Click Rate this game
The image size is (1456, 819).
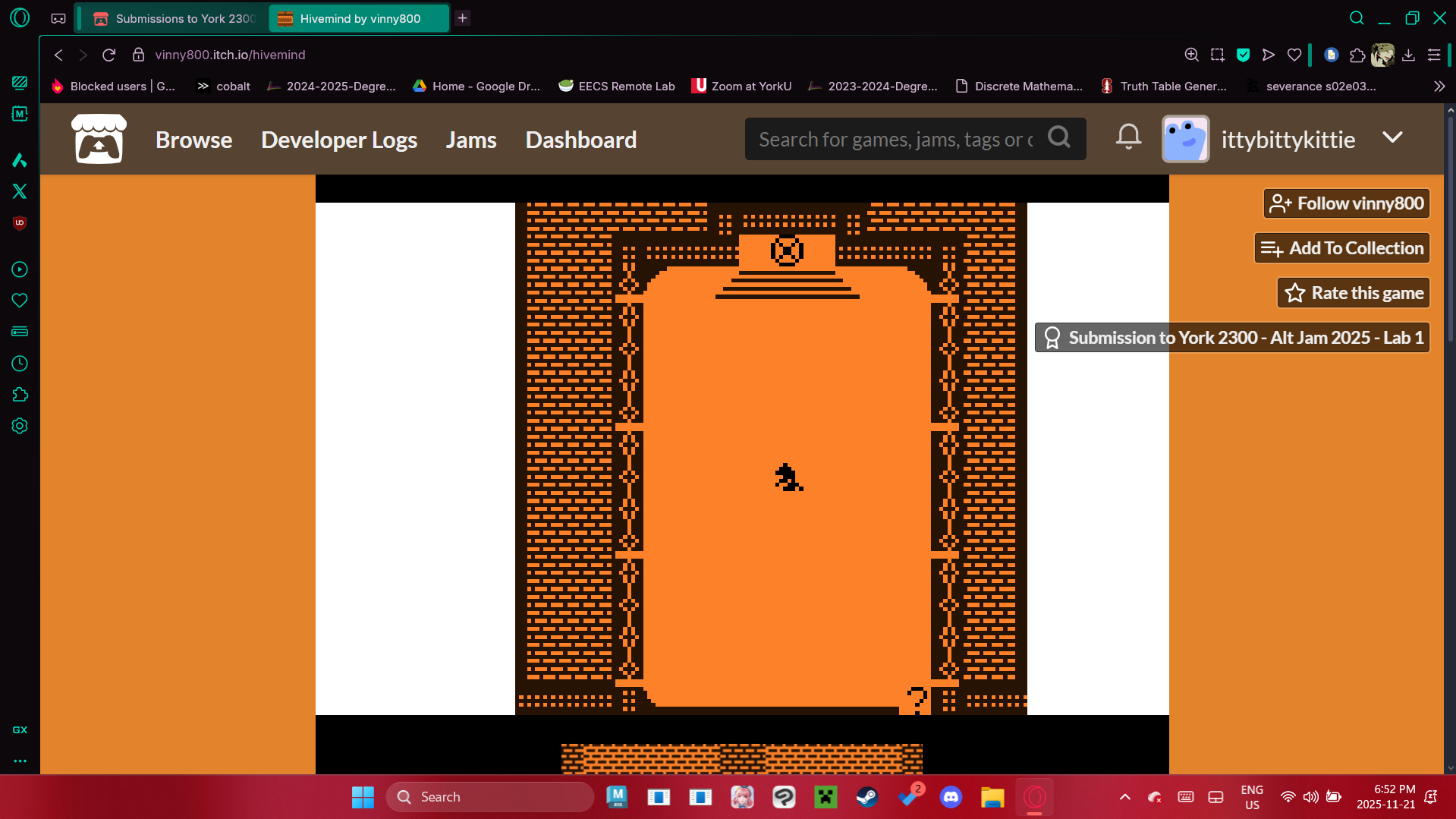(x=1354, y=293)
